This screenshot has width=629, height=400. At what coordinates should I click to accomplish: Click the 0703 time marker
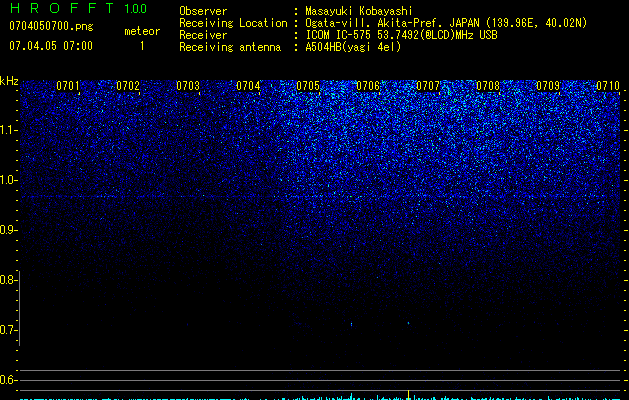188,86
